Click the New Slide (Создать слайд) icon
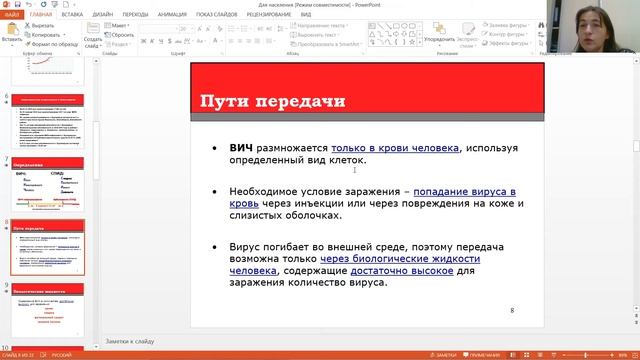640x360 pixels. (x=93, y=29)
